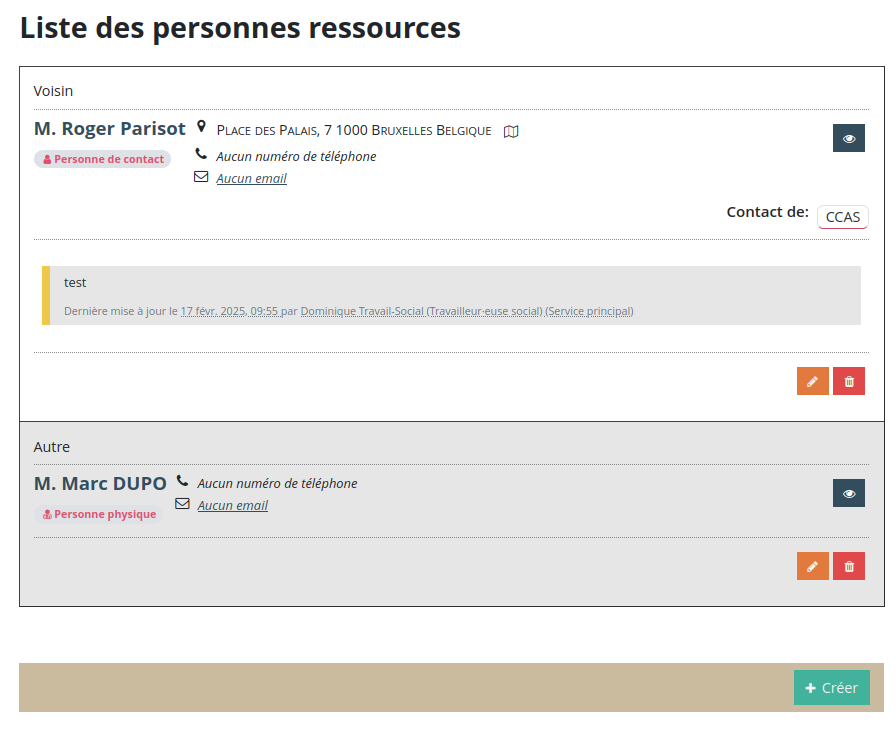Click the 'test' comment text

point(75,283)
